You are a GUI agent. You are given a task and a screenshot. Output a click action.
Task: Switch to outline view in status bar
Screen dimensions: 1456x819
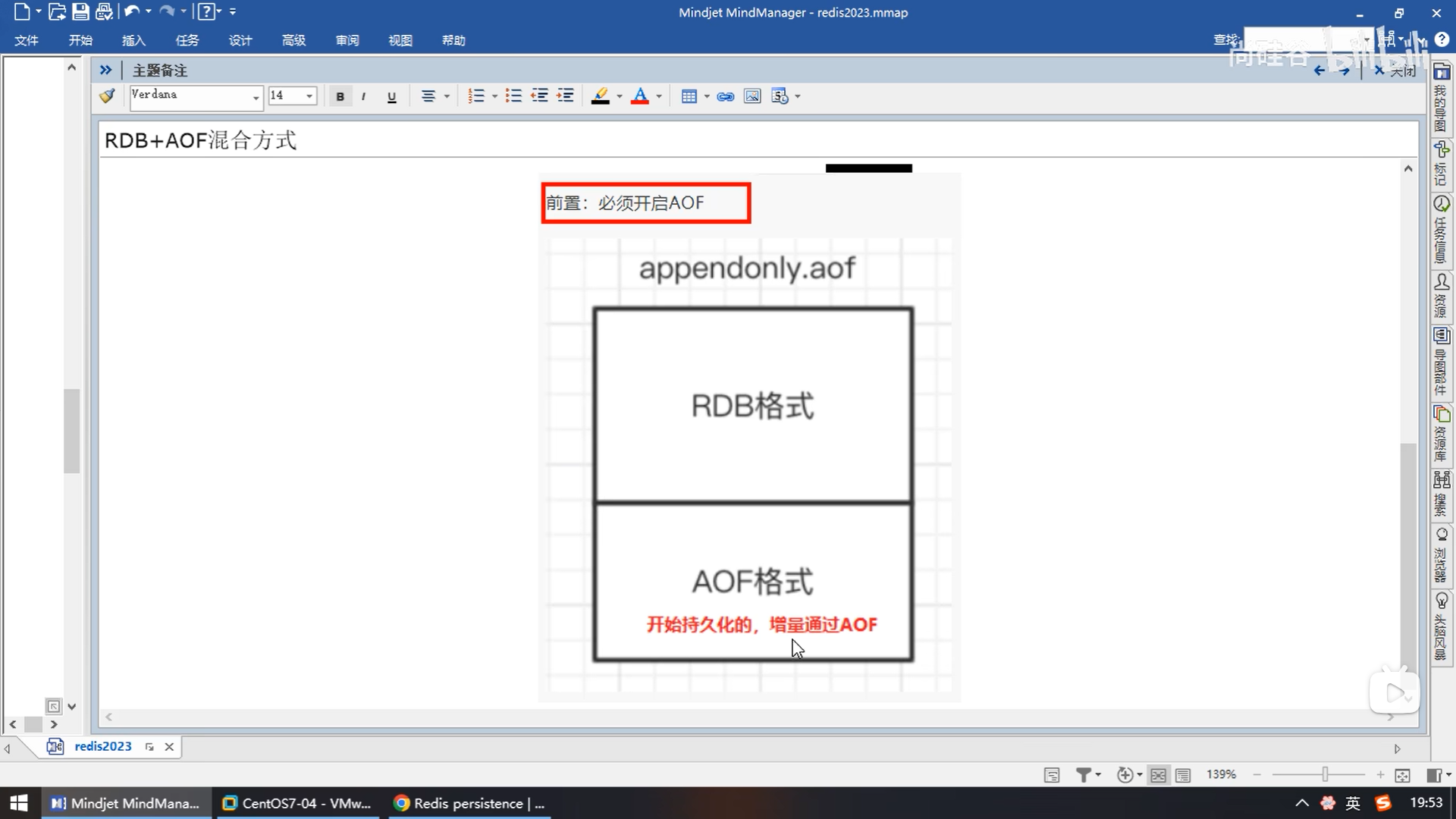click(1182, 774)
